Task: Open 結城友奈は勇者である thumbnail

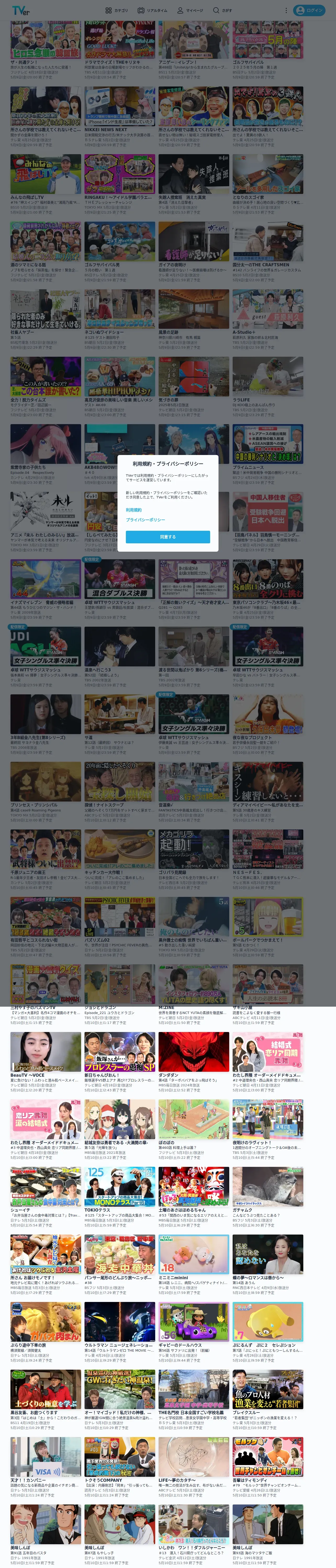Action: click(120, 1119)
